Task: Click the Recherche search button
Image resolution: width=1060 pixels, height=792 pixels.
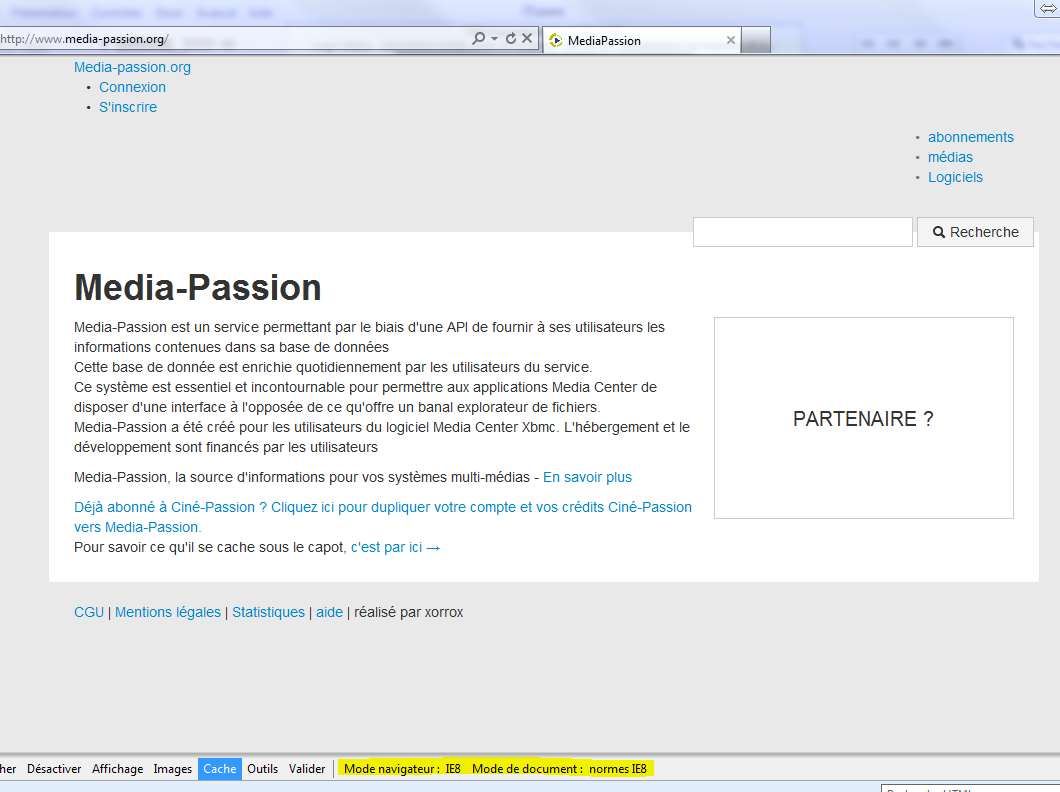Action: (975, 232)
